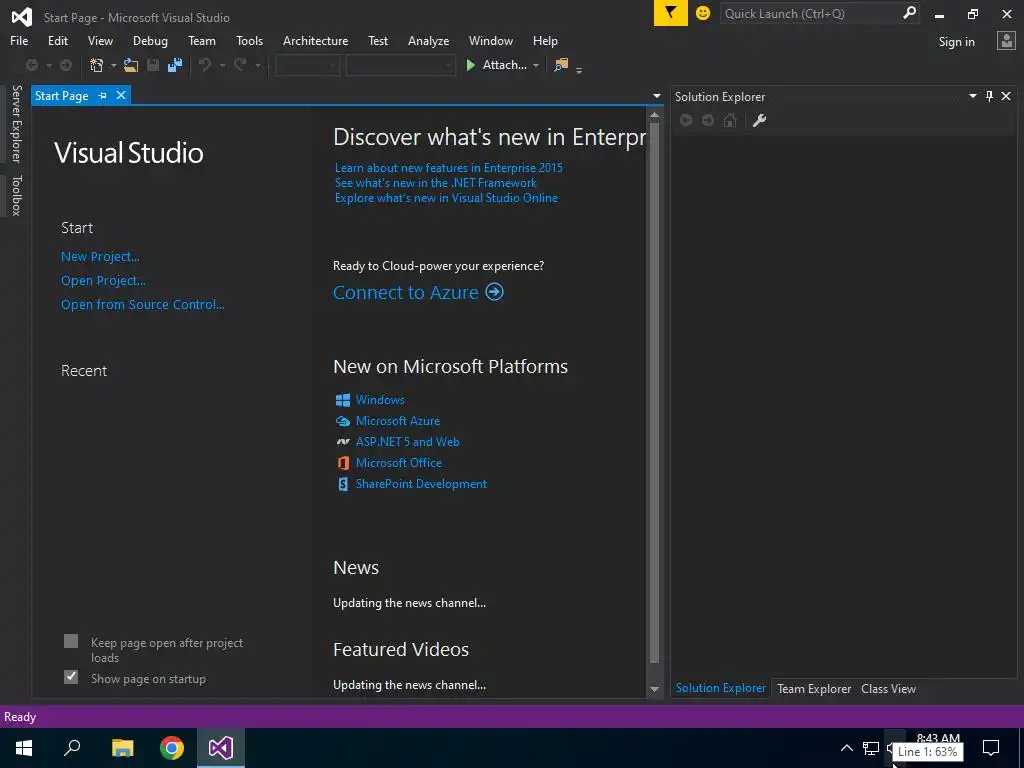This screenshot has width=1024, height=768.
Task: Open File Explorer from the taskbar
Action: (122, 748)
